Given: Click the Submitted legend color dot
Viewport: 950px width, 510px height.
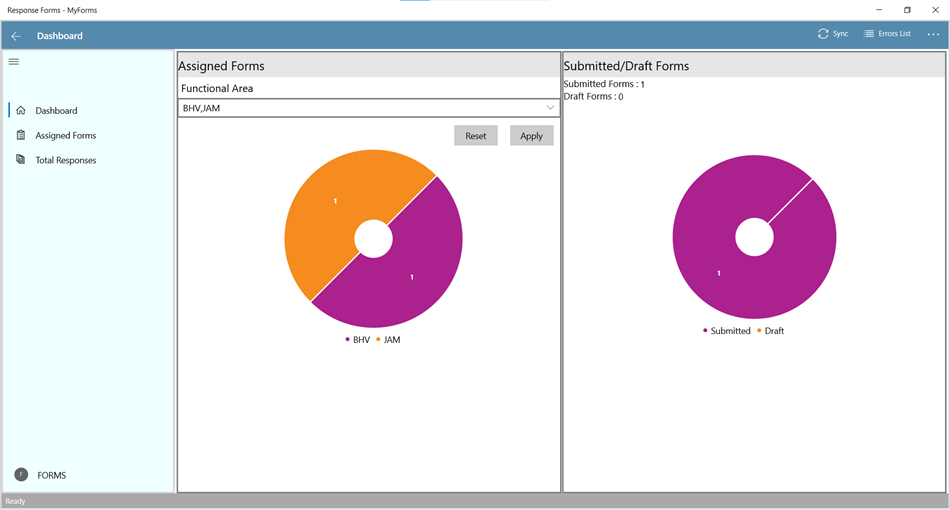Looking at the screenshot, I should [x=705, y=330].
